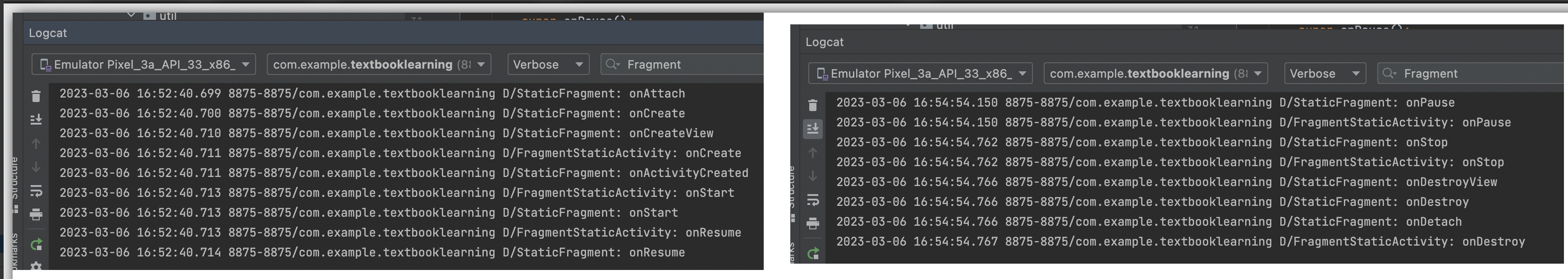The height and width of the screenshot is (279, 1568).
Task: Click the Logcat title in right panel
Action: tap(824, 42)
